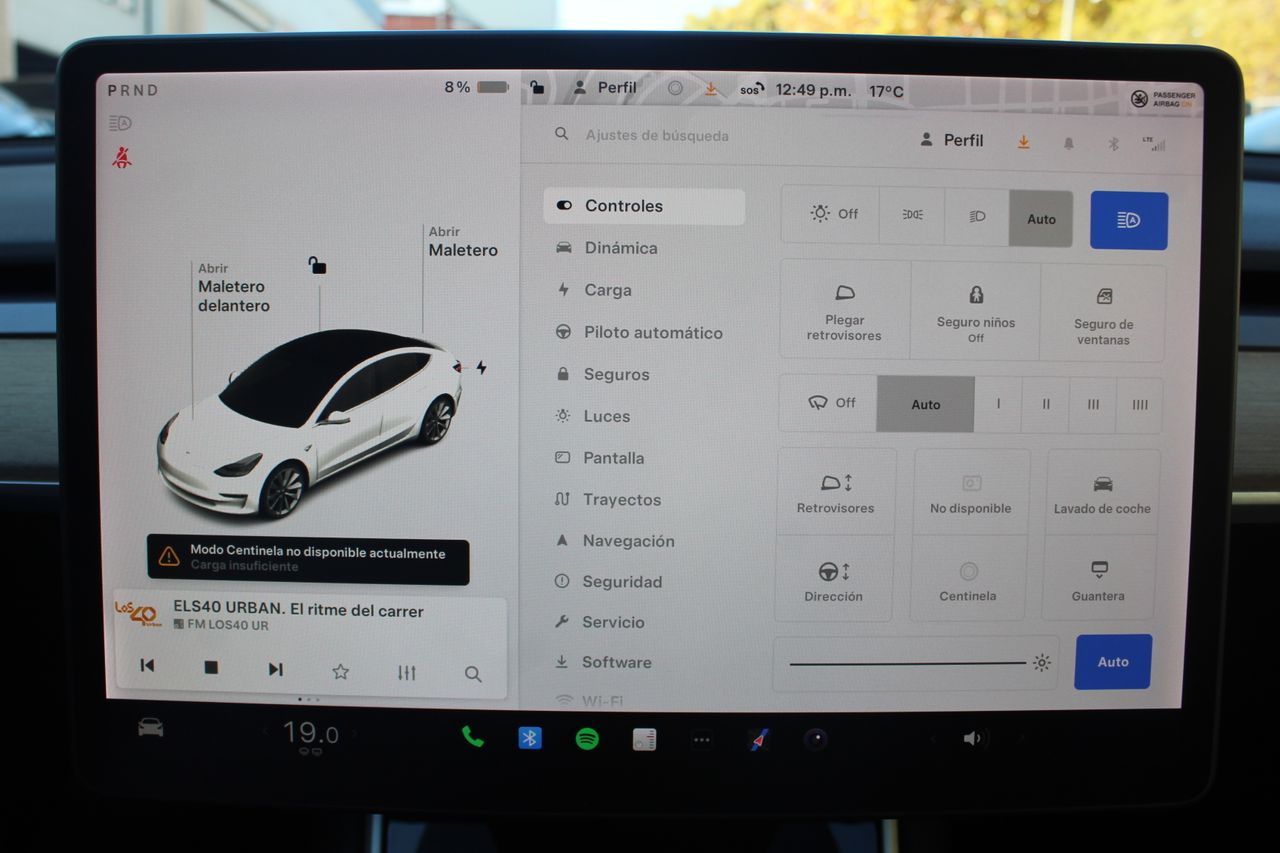Tap the unlock padlock above the car
The image size is (1280, 853).
317,265
